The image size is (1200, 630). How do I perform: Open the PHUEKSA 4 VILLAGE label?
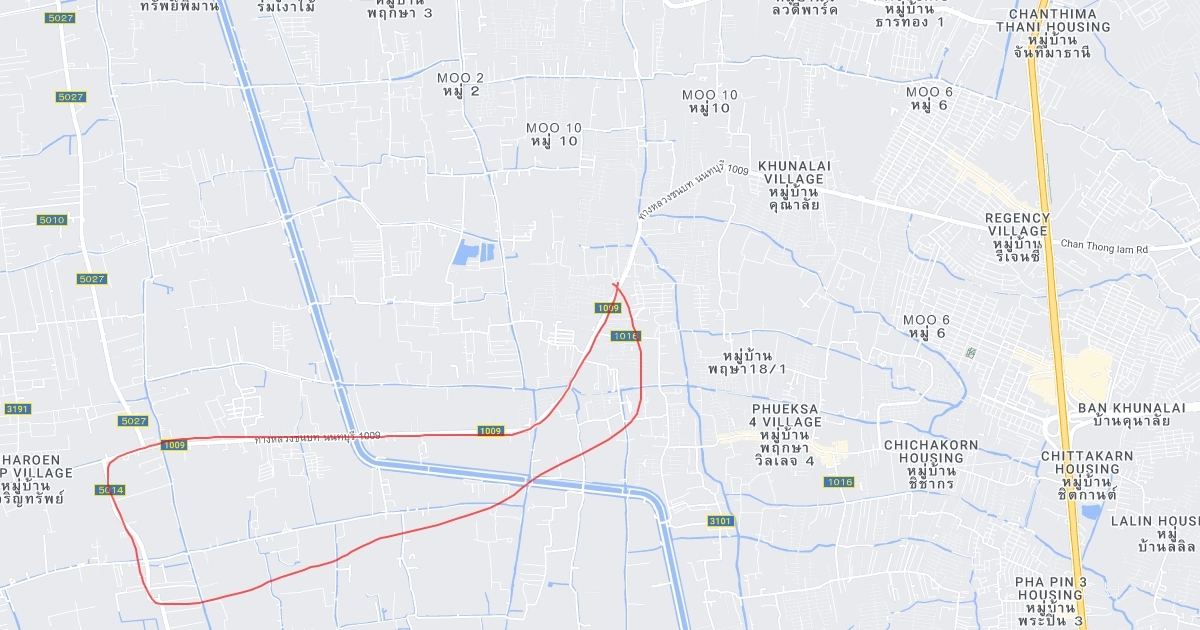coord(787,435)
